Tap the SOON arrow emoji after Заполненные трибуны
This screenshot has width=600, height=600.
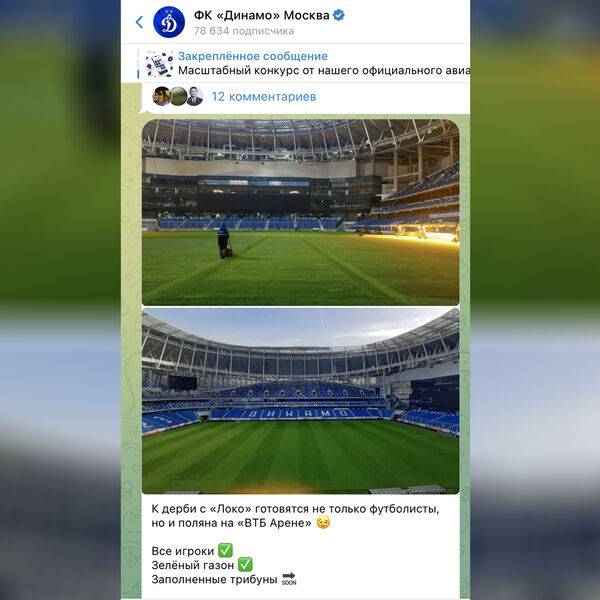pyautogui.click(x=289, y=579)
